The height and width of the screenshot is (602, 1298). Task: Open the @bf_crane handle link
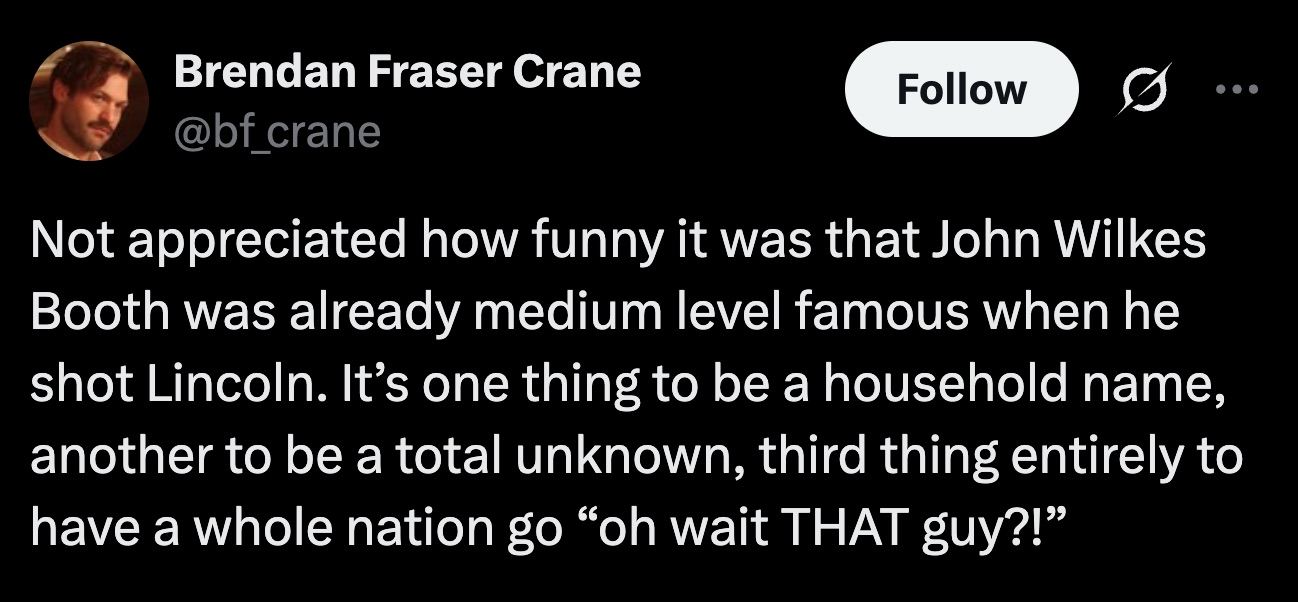tap(277, 131)
